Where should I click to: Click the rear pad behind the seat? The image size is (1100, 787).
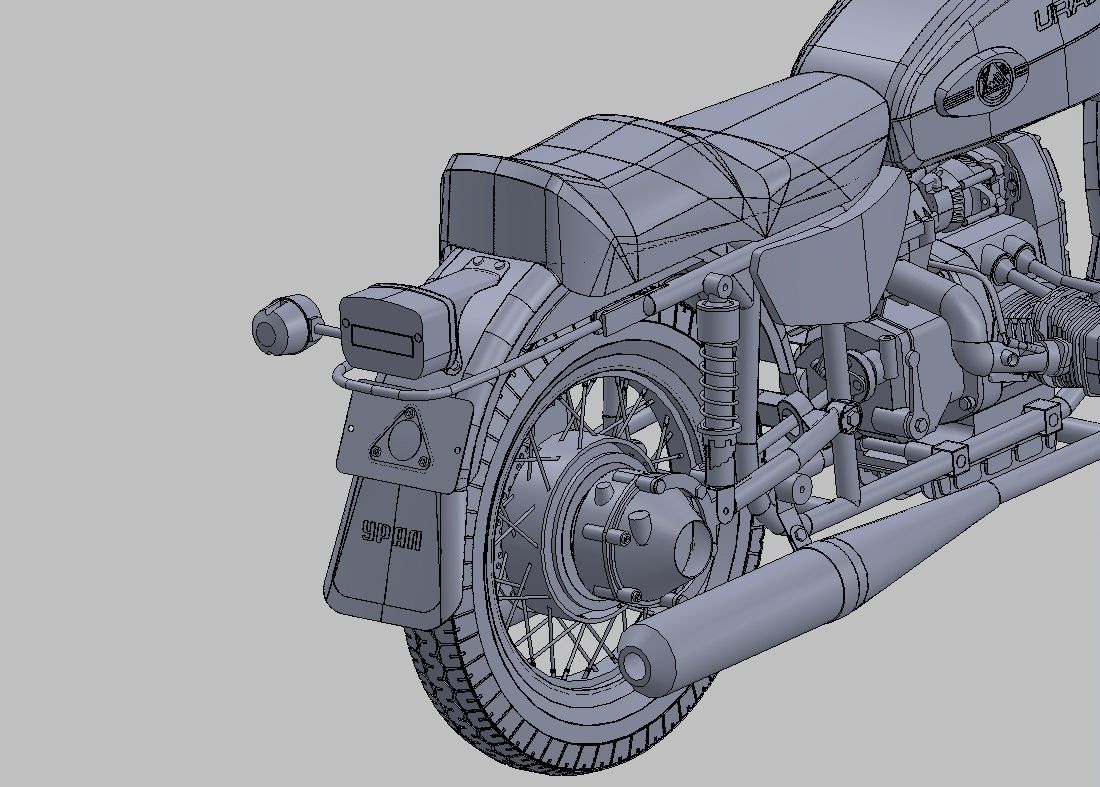(x=493, y=212)
